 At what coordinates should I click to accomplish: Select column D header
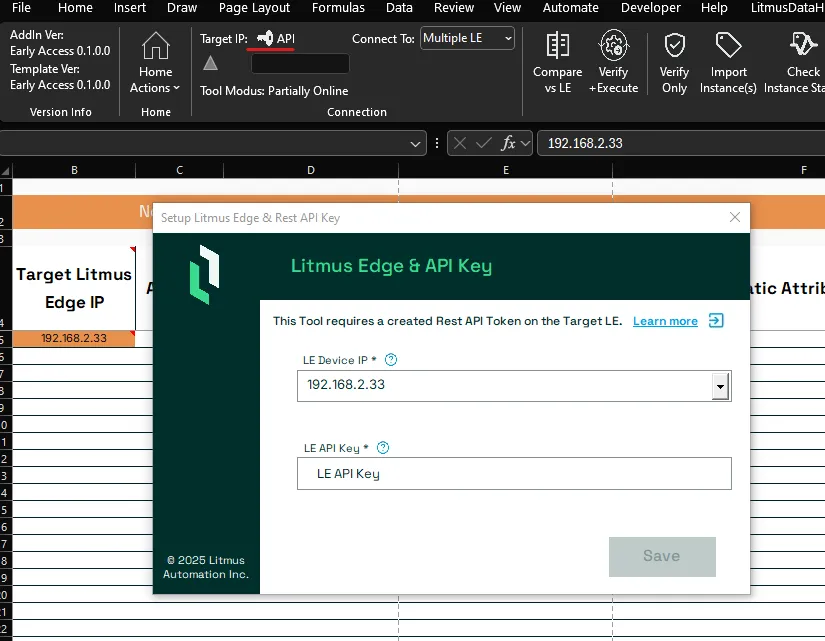pos(311,170)
